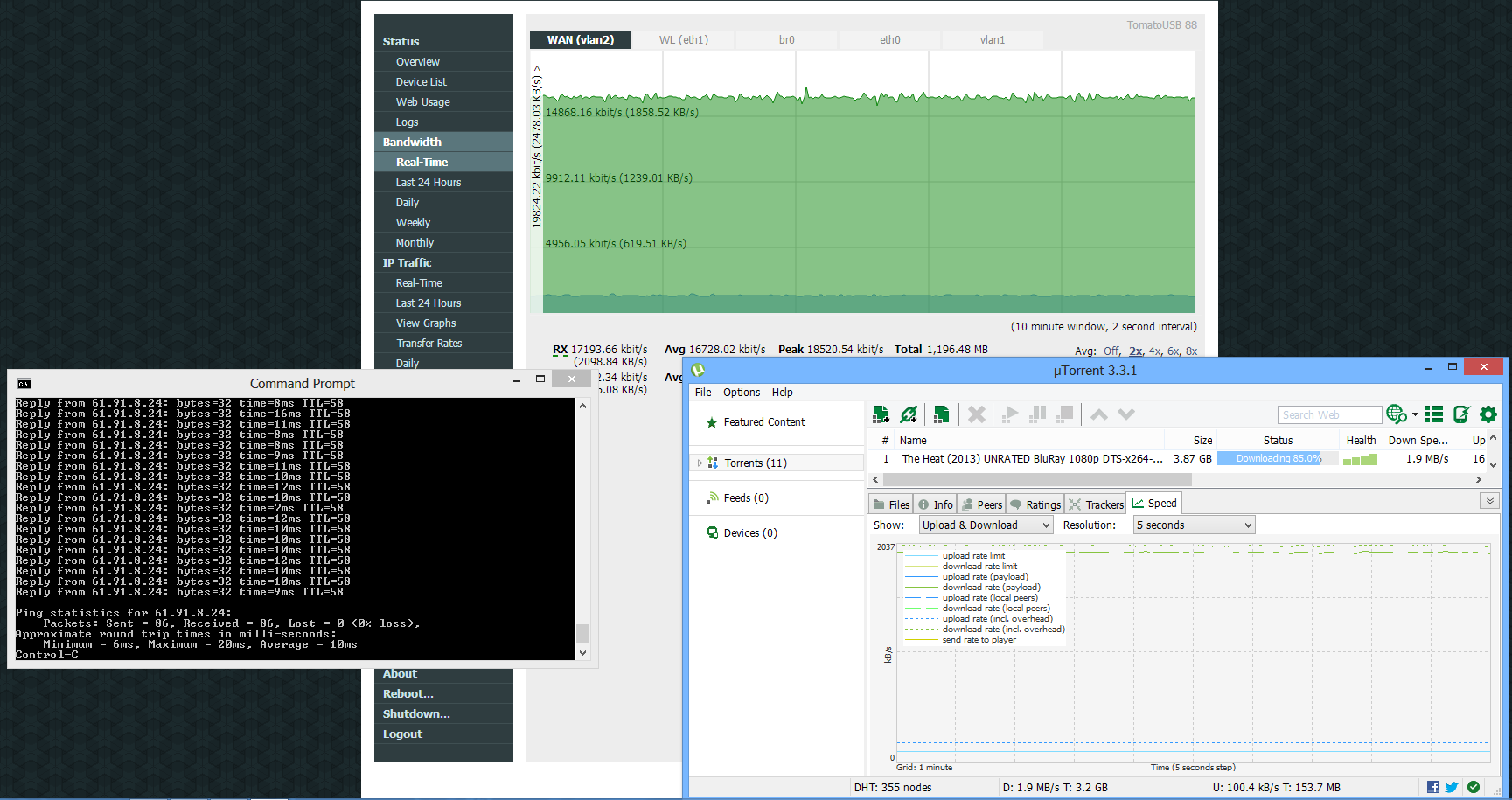Click the Add Torrent toolbar icon

point(881,414)
